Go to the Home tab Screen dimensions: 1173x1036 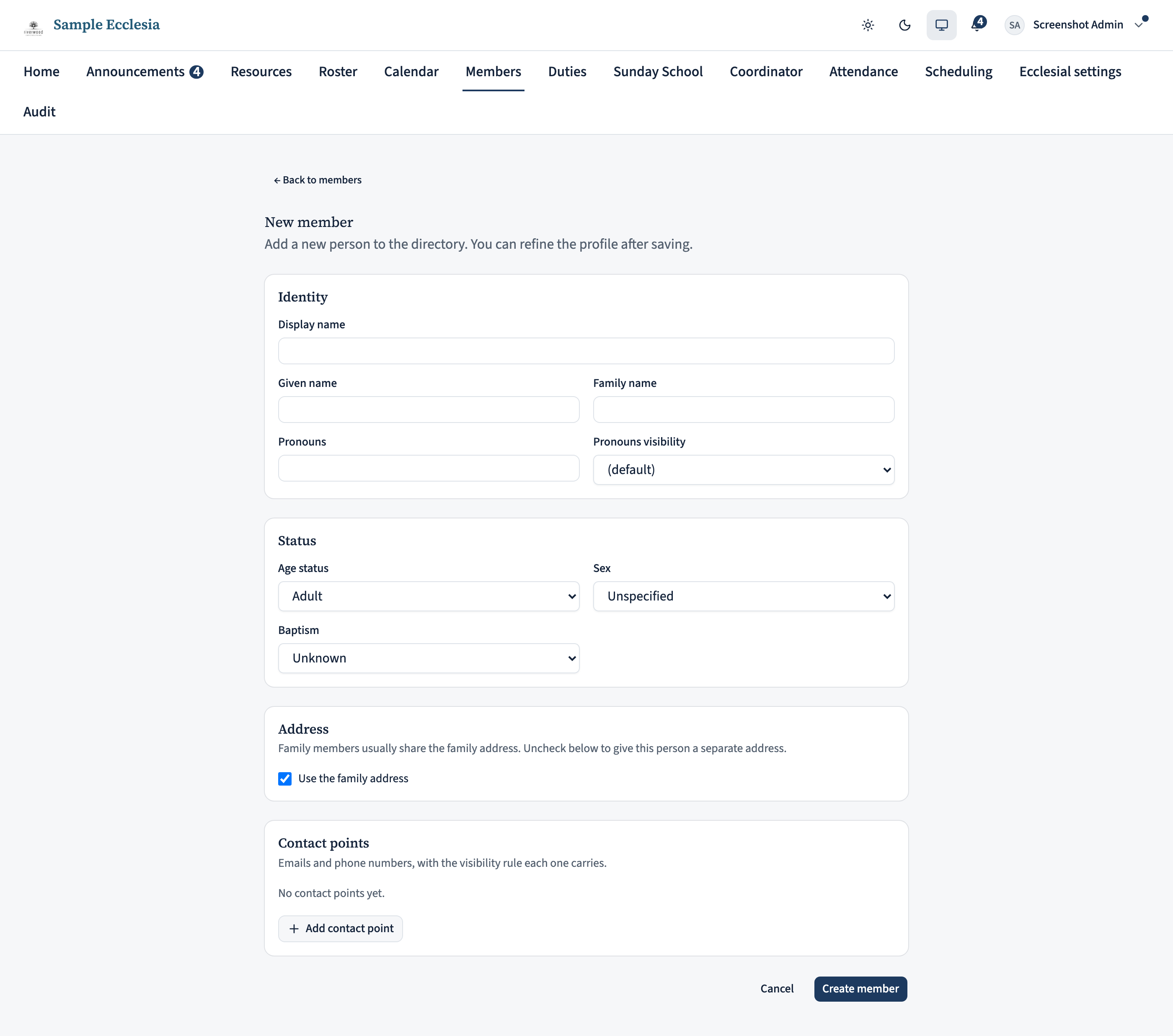[41, 71]
